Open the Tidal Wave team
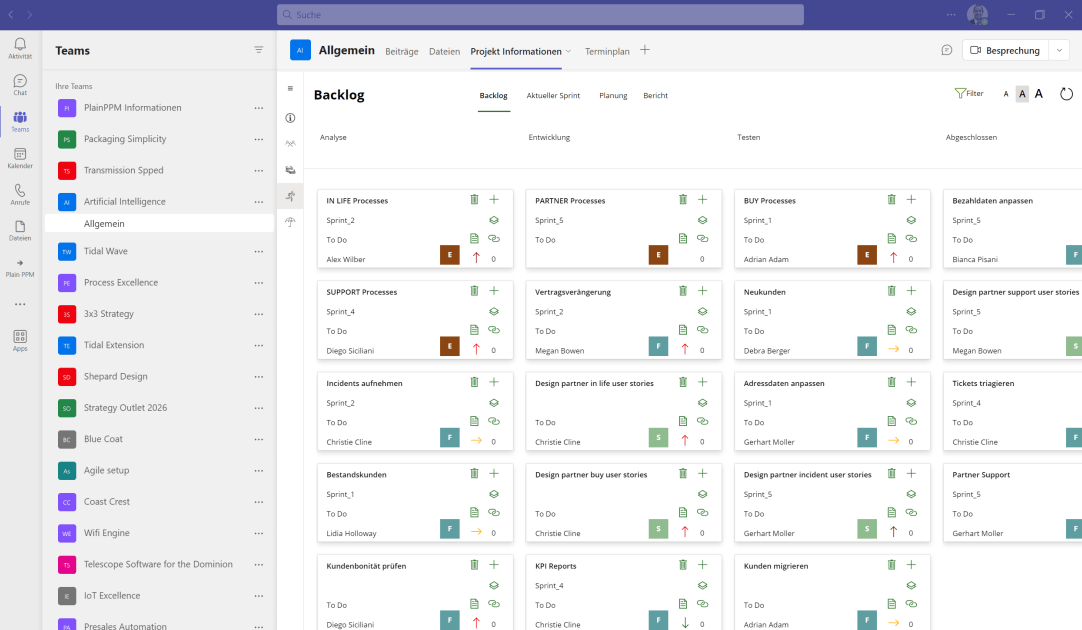The width and height of the screenshot is (1082, 630). pos(106,251)
